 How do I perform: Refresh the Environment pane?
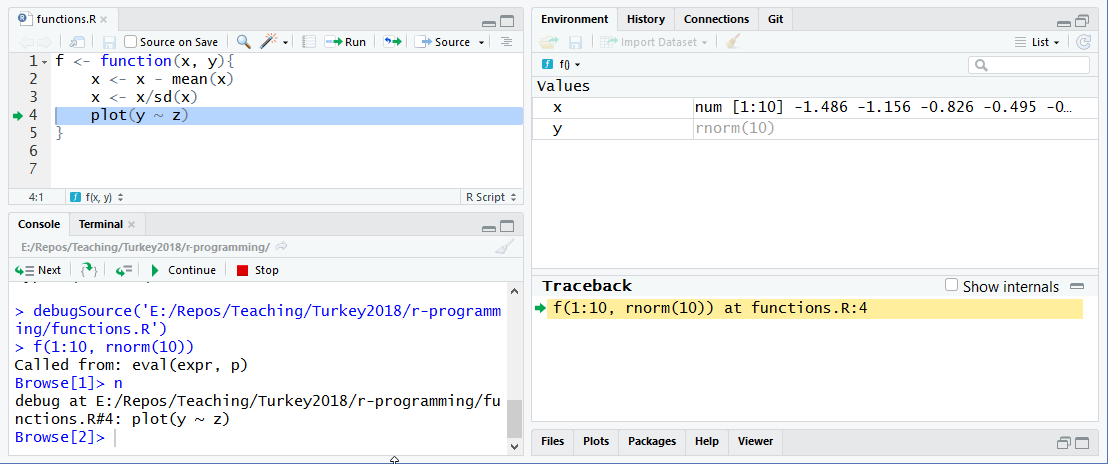(x=1083, y=42)
